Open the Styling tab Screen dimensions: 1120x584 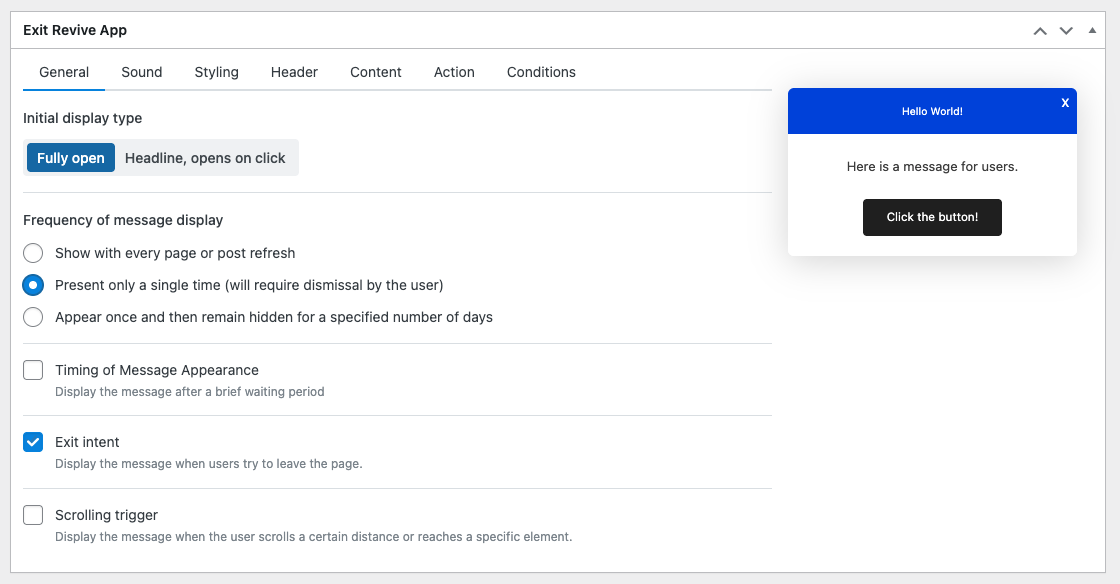coord(216,72)
